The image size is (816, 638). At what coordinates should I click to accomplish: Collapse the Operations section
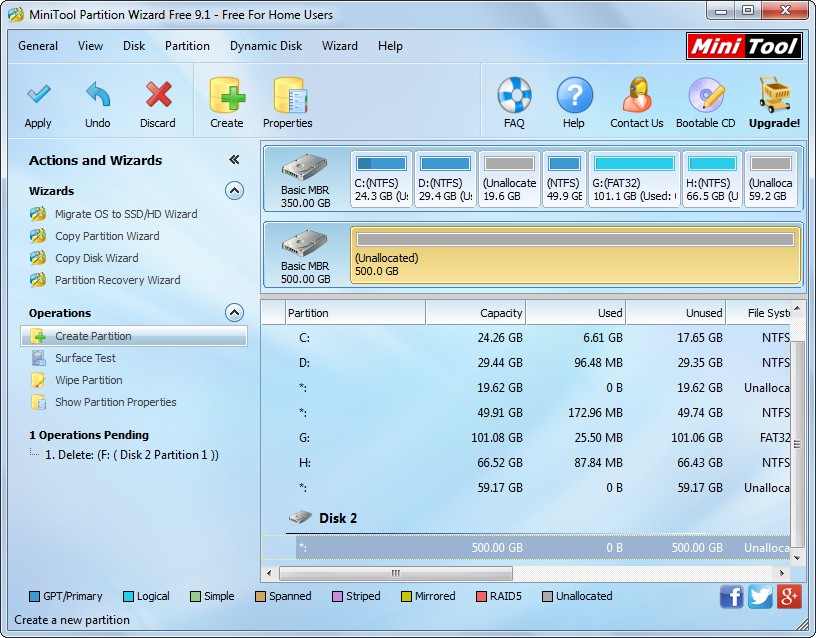tap(234, 313)
